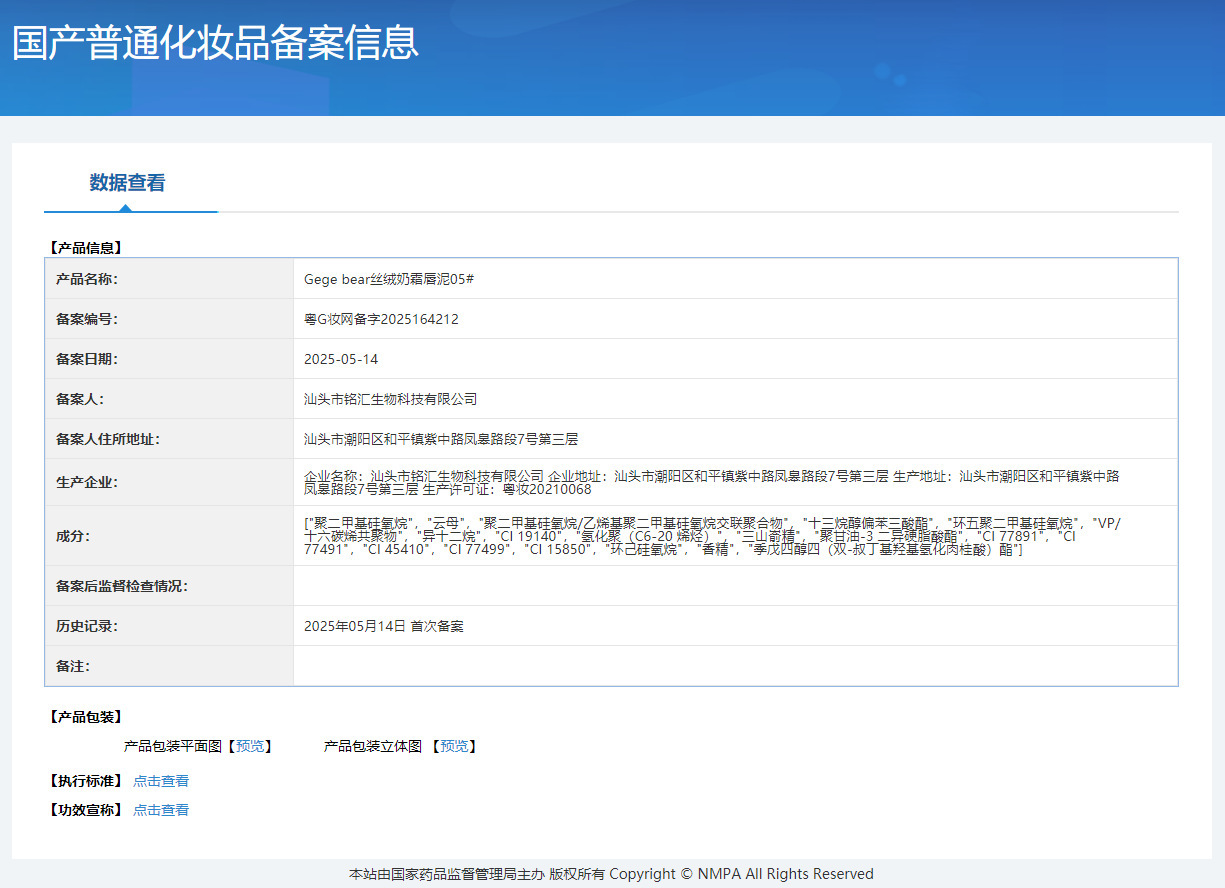Preview the 产品包装立体图 image
The height and width of the screenshot is (888, 1225).
tap(454, 746)
